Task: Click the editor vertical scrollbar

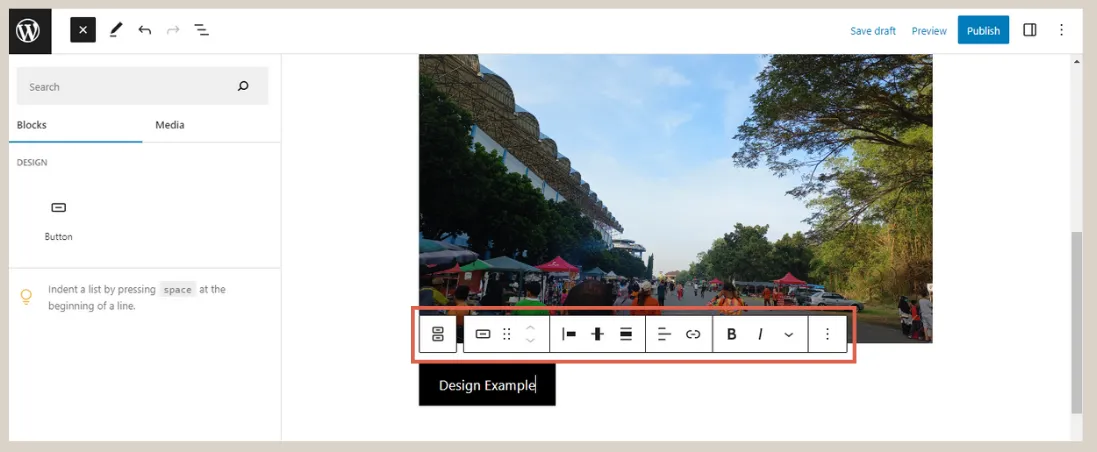Action: 1077,322
